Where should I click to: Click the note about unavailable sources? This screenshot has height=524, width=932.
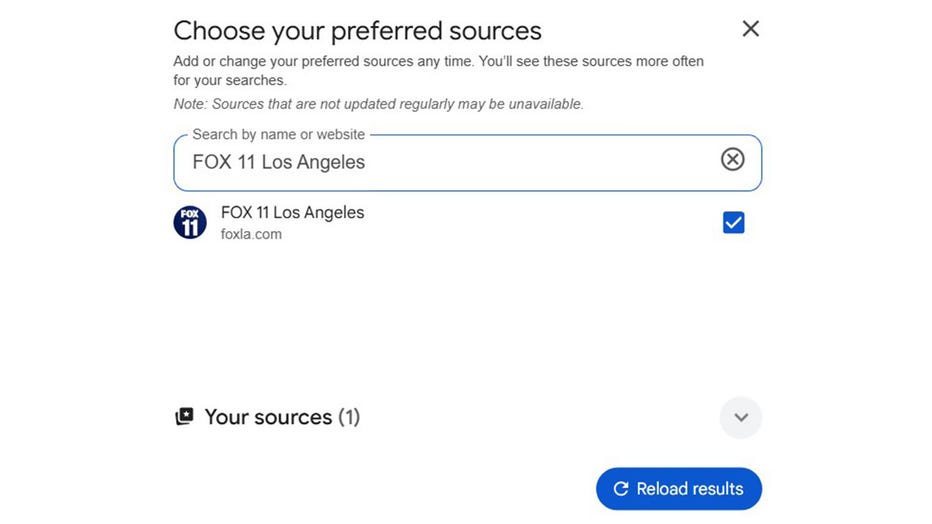378,104
